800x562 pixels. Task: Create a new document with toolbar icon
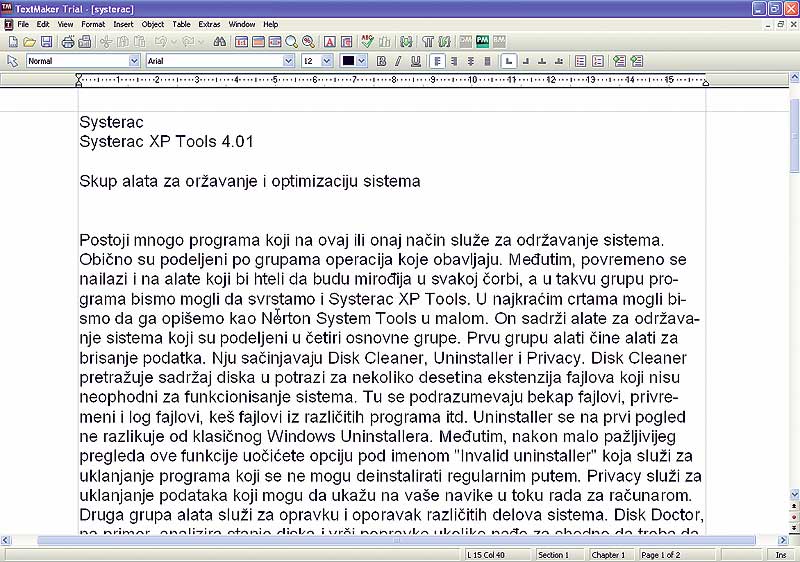click(13, 42)
